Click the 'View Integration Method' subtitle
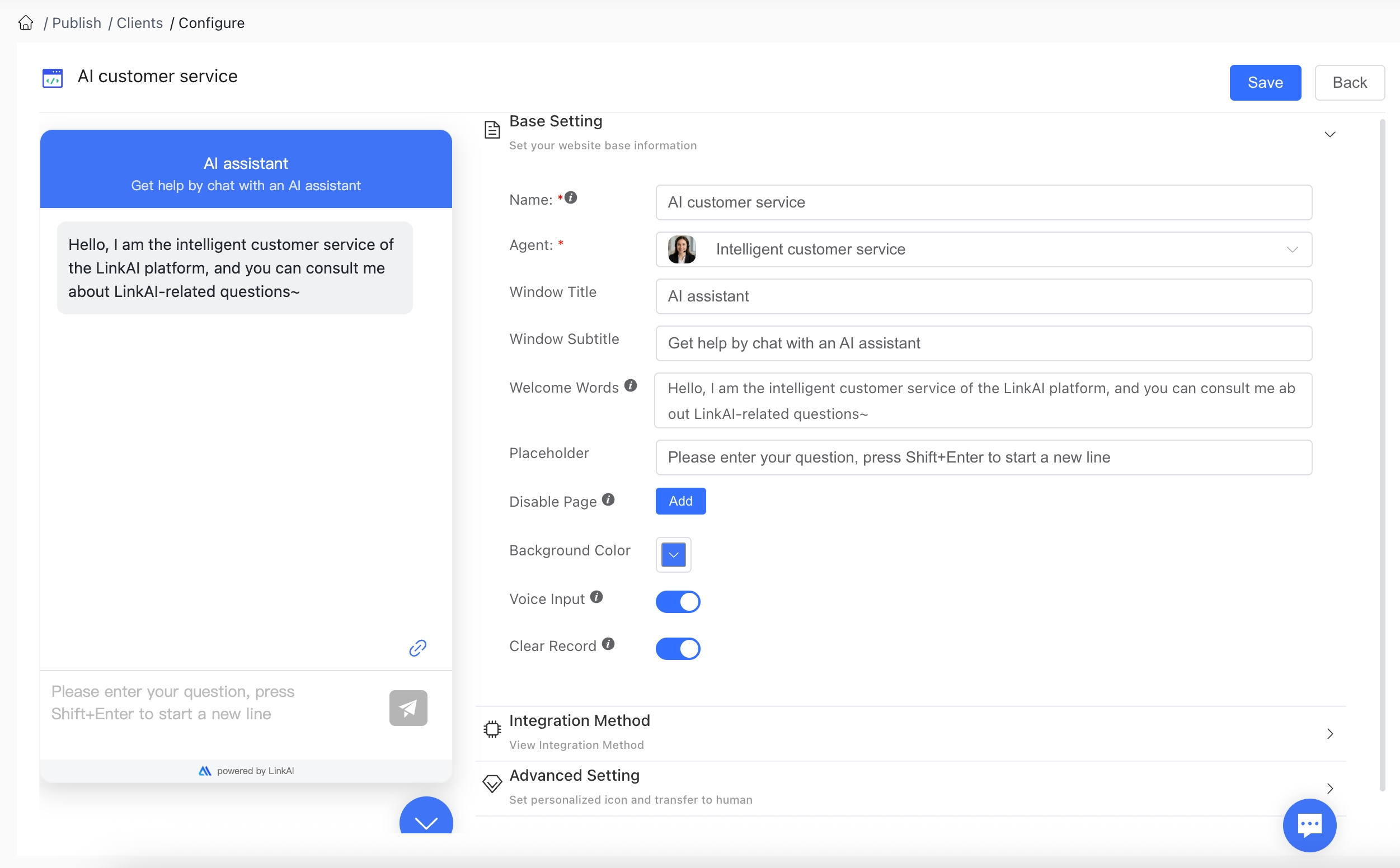 click(576, 744)
